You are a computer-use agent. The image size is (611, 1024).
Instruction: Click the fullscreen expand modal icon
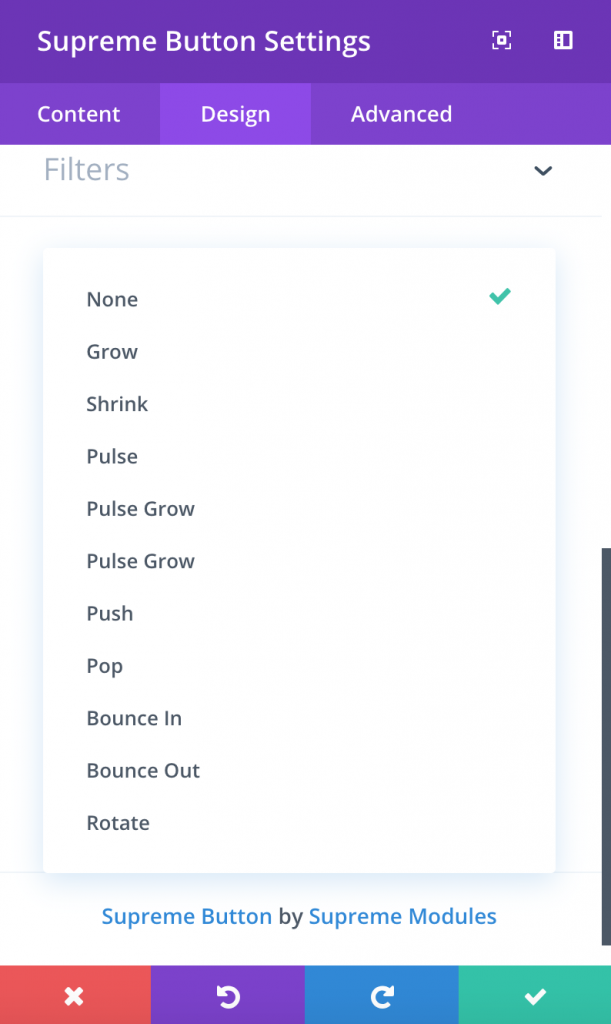(x=501, y=40)
